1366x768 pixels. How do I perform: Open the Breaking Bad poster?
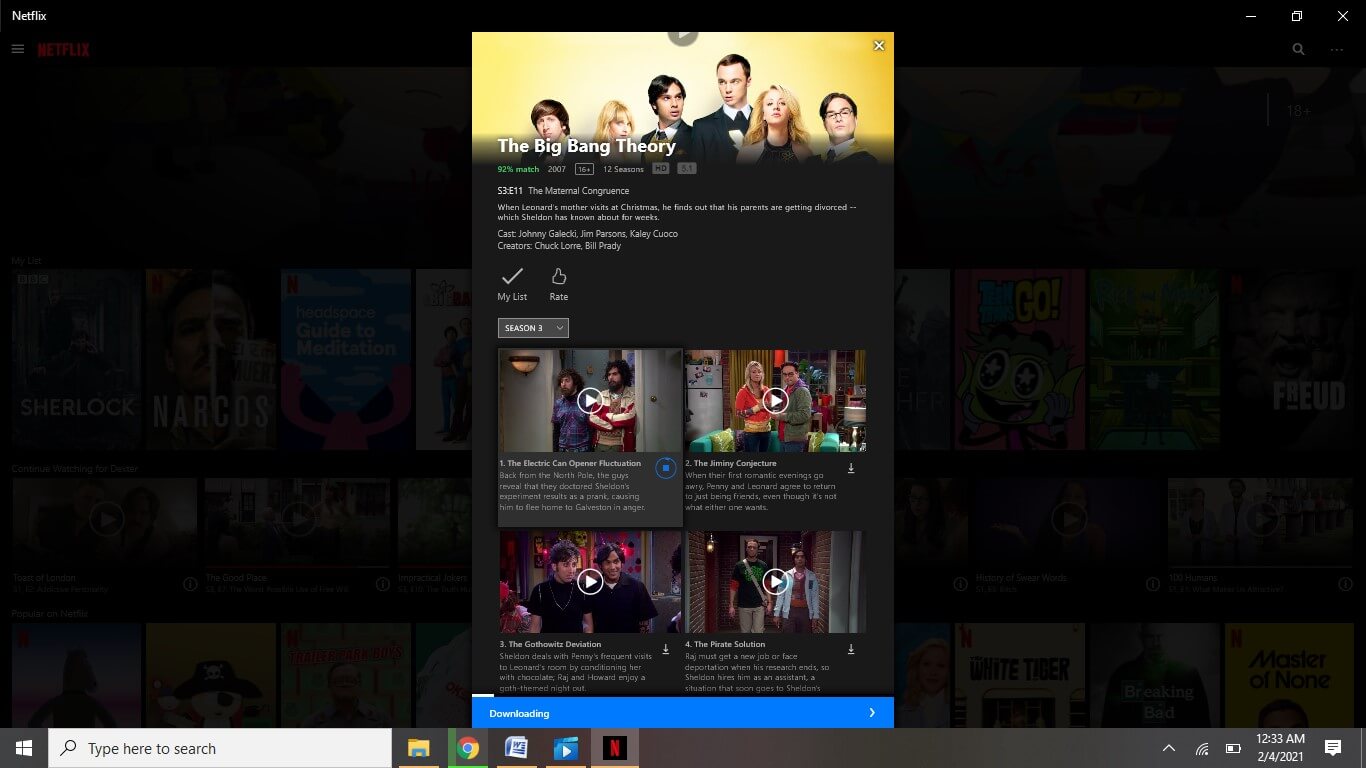pyautogui.click(x=1154, y=675)
